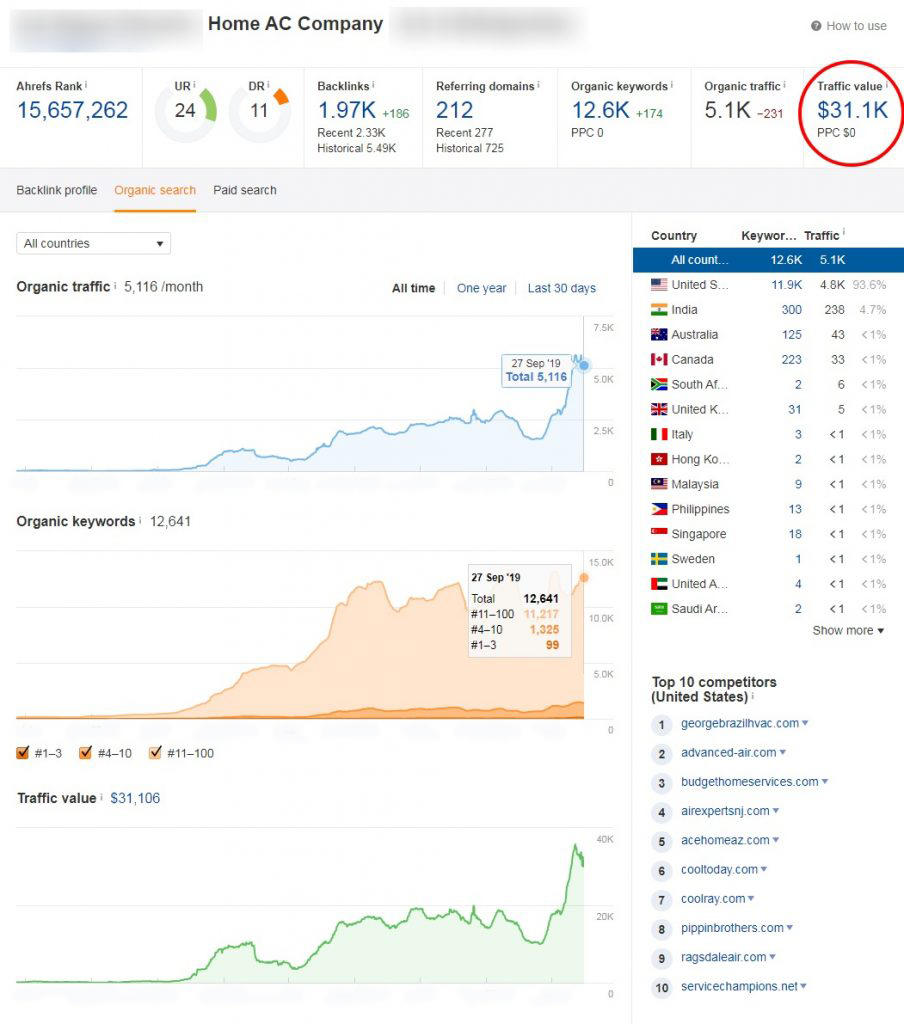Click the Philippines flag icon
Image resolution: width=904 pixels, height=1024 pixels.
pyautogui.click(x=659, y=509)
